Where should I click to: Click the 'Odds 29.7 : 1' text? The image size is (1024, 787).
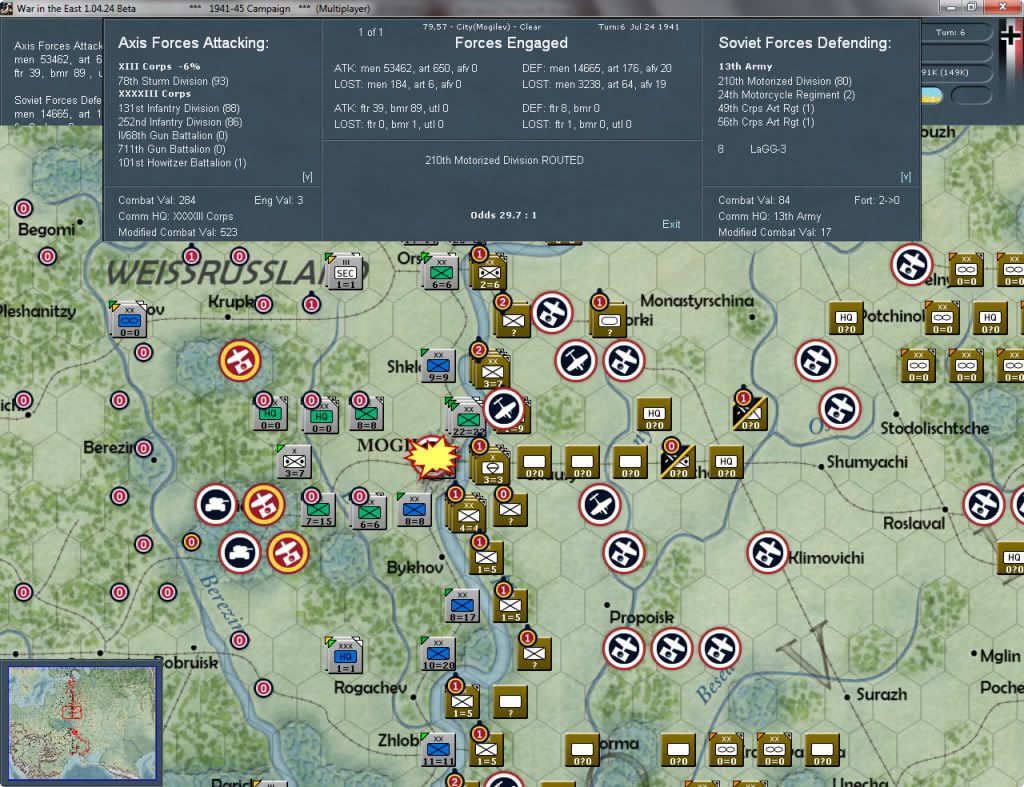(x=504, y=215)
